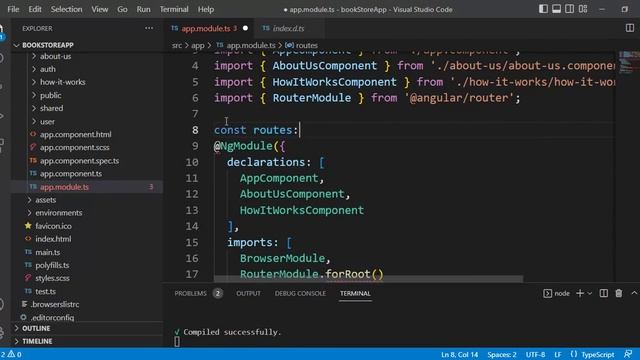Image resolution: width=640 pixels, height=360 pixels.
Task: Split the terminal panel
Action: point(604,293)
